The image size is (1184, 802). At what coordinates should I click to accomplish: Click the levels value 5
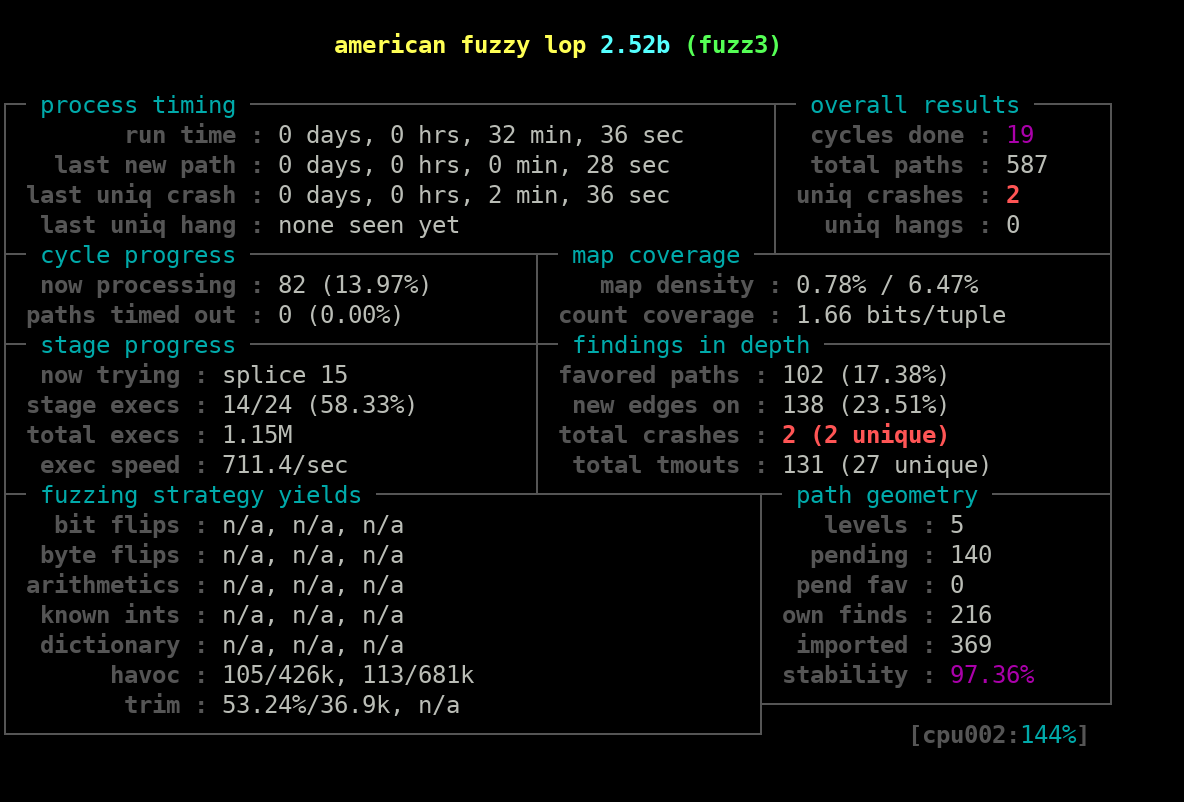pos(957,525)
